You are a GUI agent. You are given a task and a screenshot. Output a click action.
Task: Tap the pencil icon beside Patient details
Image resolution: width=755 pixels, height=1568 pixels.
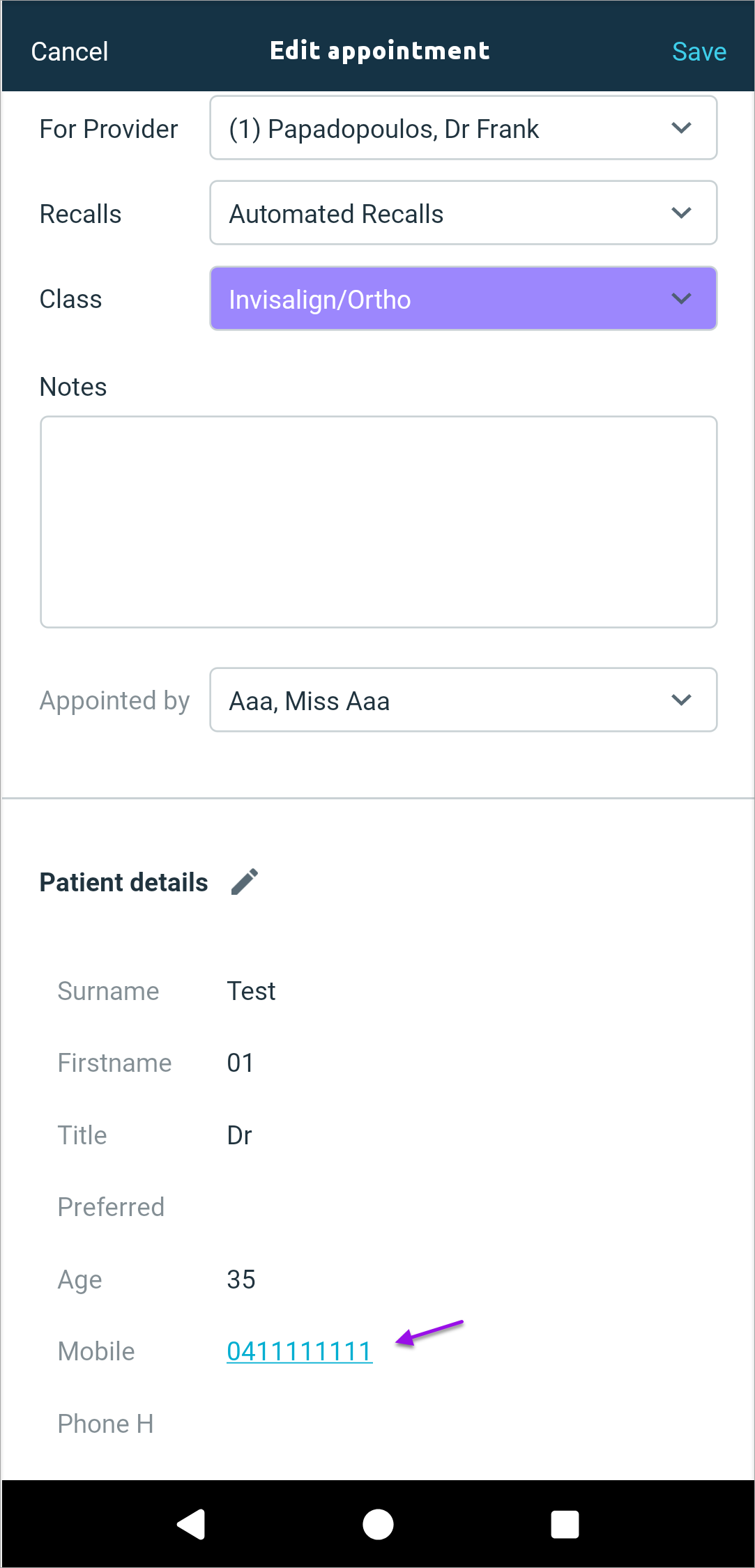[x=245, y=882]
